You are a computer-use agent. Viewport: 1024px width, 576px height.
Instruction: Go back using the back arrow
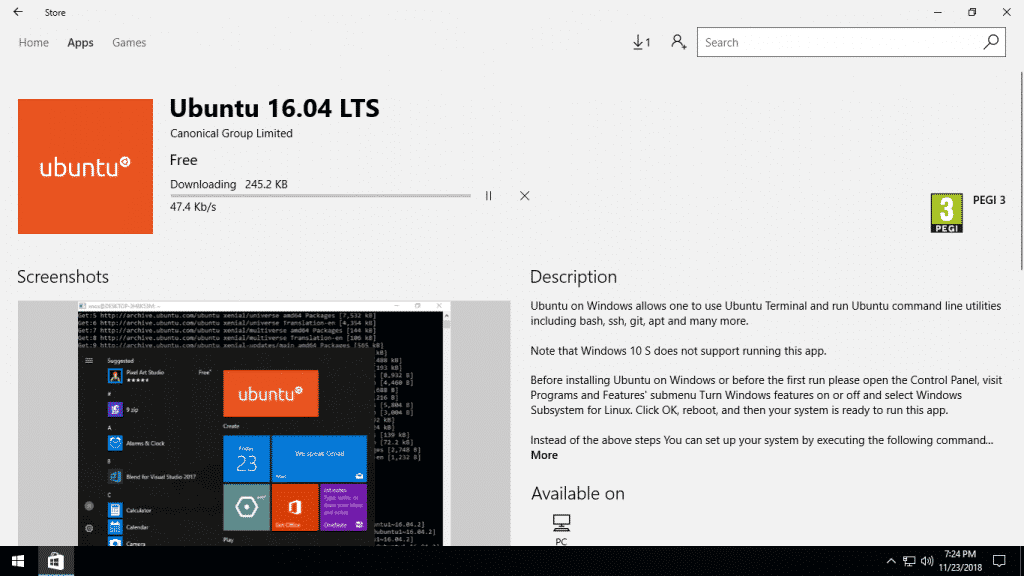(x=15, y=12)
